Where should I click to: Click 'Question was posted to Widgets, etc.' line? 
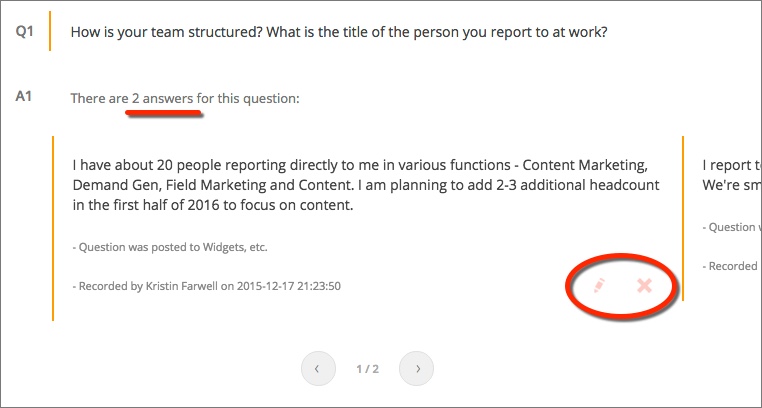pyautogui.click(x=170, y=247)
